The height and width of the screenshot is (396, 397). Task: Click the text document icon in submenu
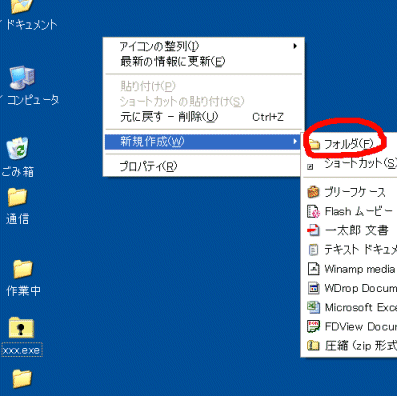click(x=313, y=250)
